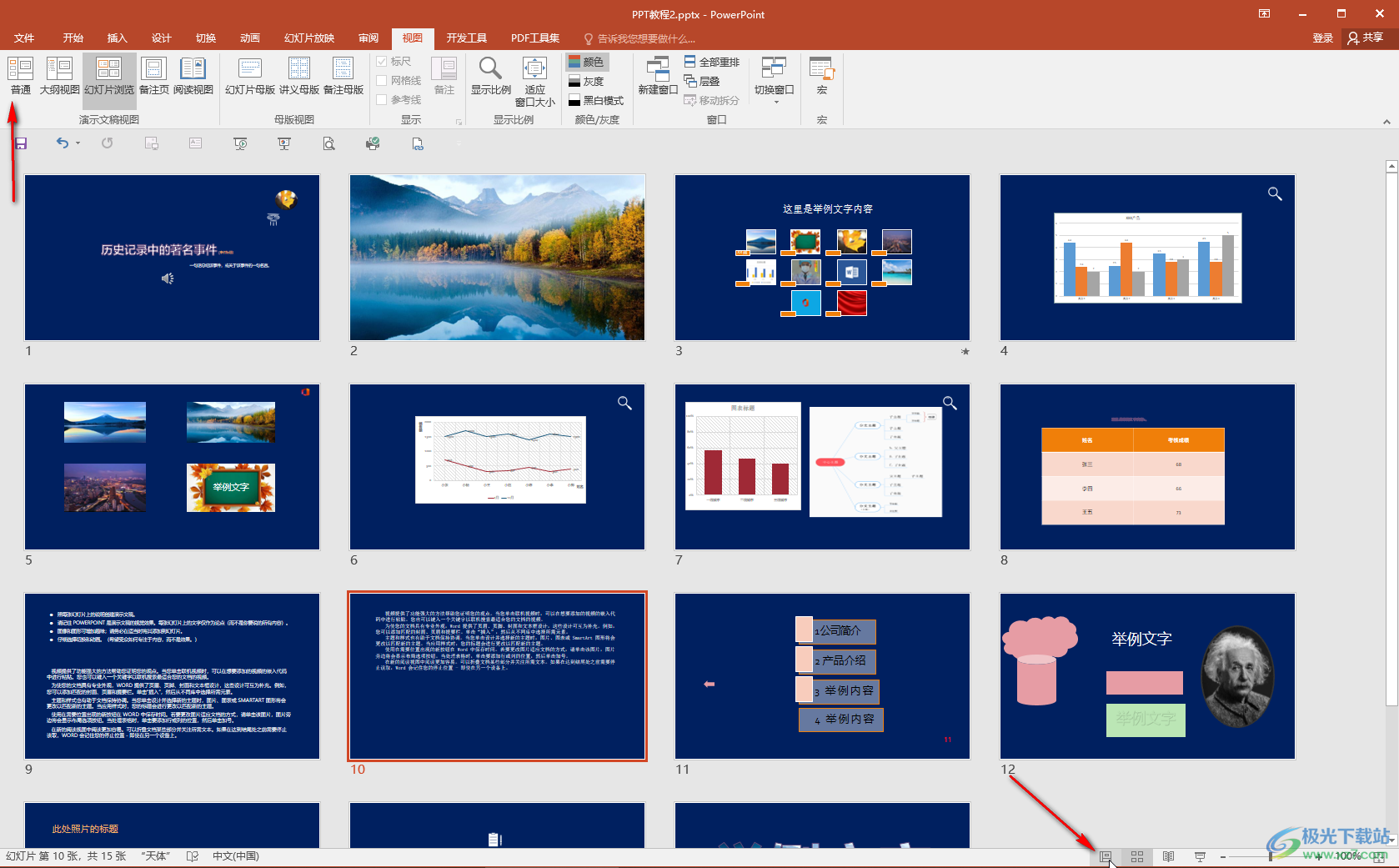The height and width of the screenshot is (868, 1399).
Task: Switch to Normal (普通) view in ribbon
Action: (20, 76)
